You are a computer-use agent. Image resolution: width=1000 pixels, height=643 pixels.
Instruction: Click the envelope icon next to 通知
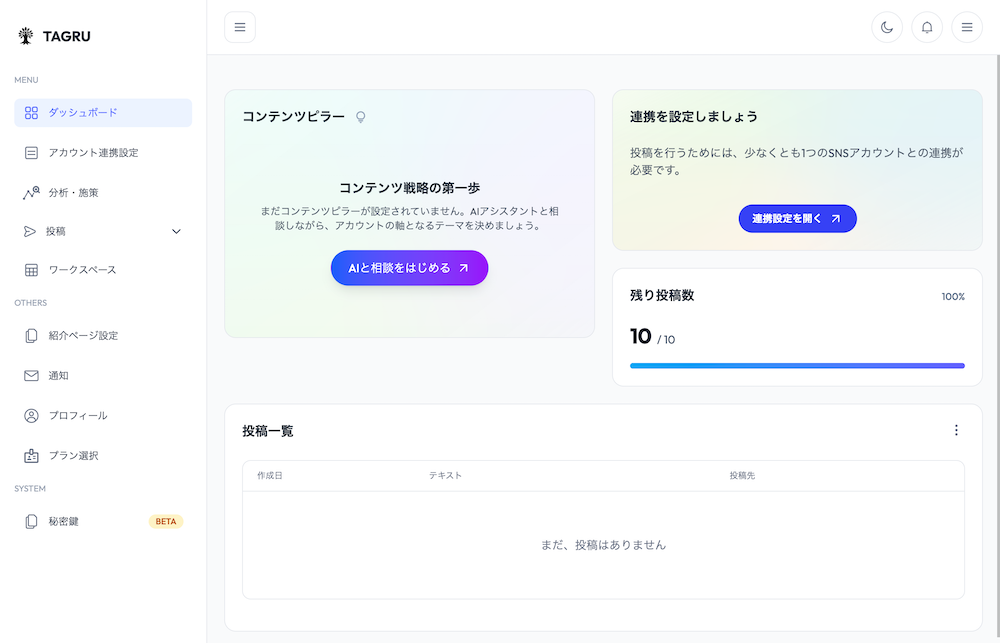coord(30,376)
